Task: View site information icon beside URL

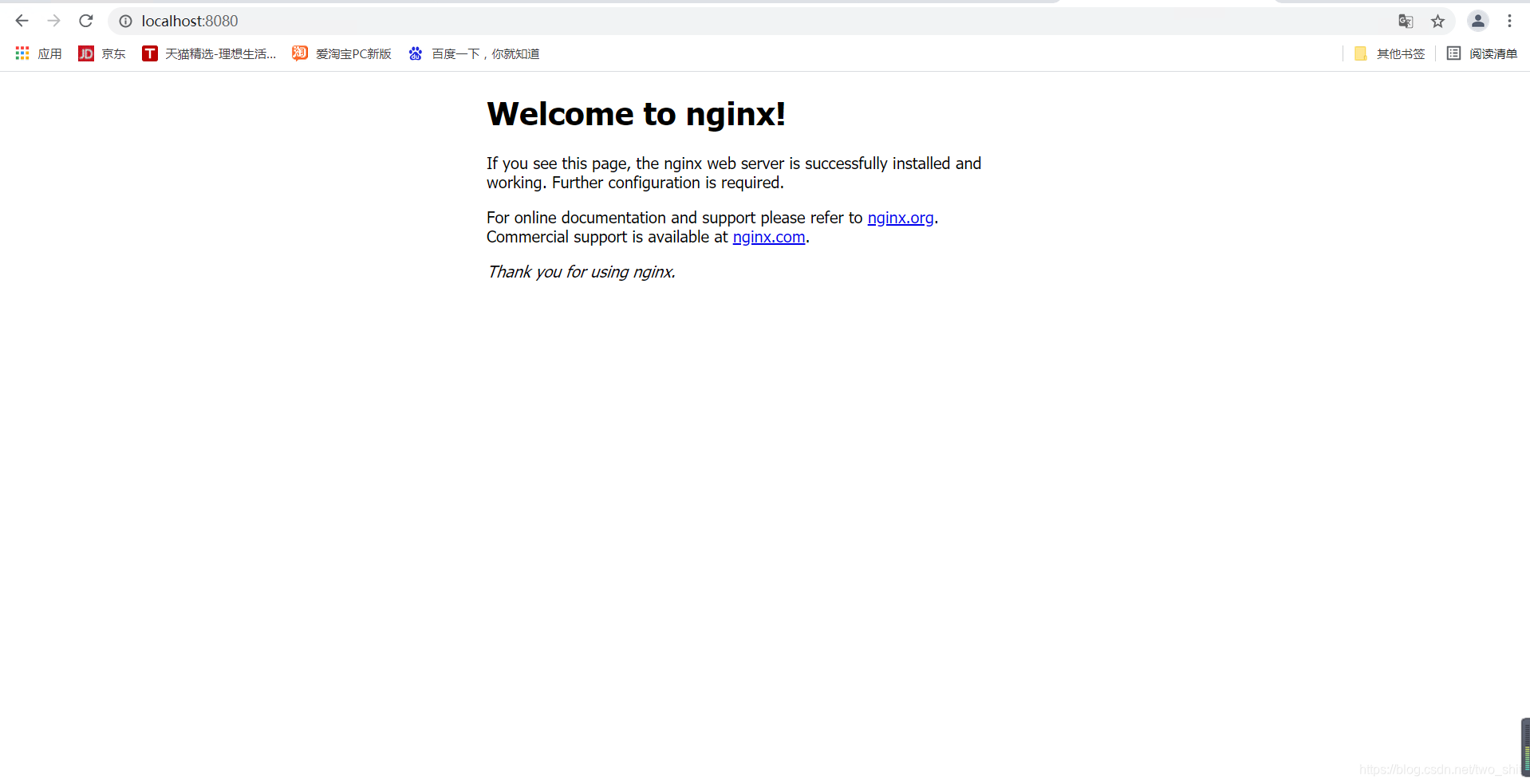Action: [x=125, y=22]
